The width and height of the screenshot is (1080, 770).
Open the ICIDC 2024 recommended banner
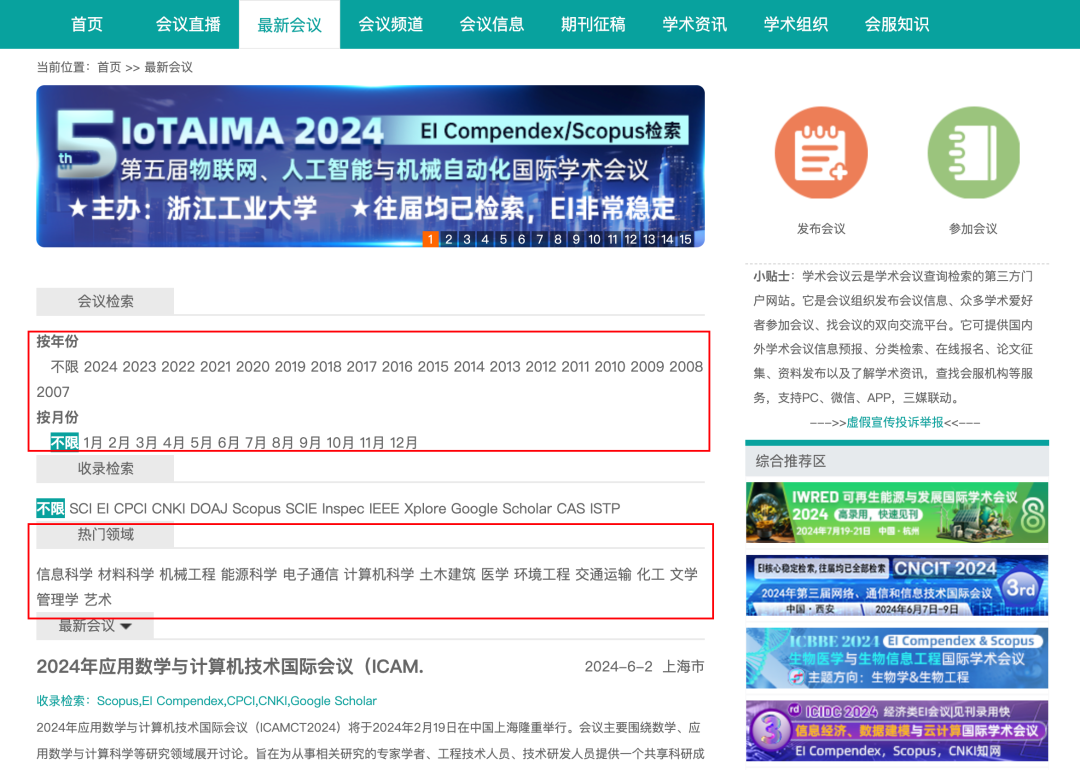[x=897, y=731]
